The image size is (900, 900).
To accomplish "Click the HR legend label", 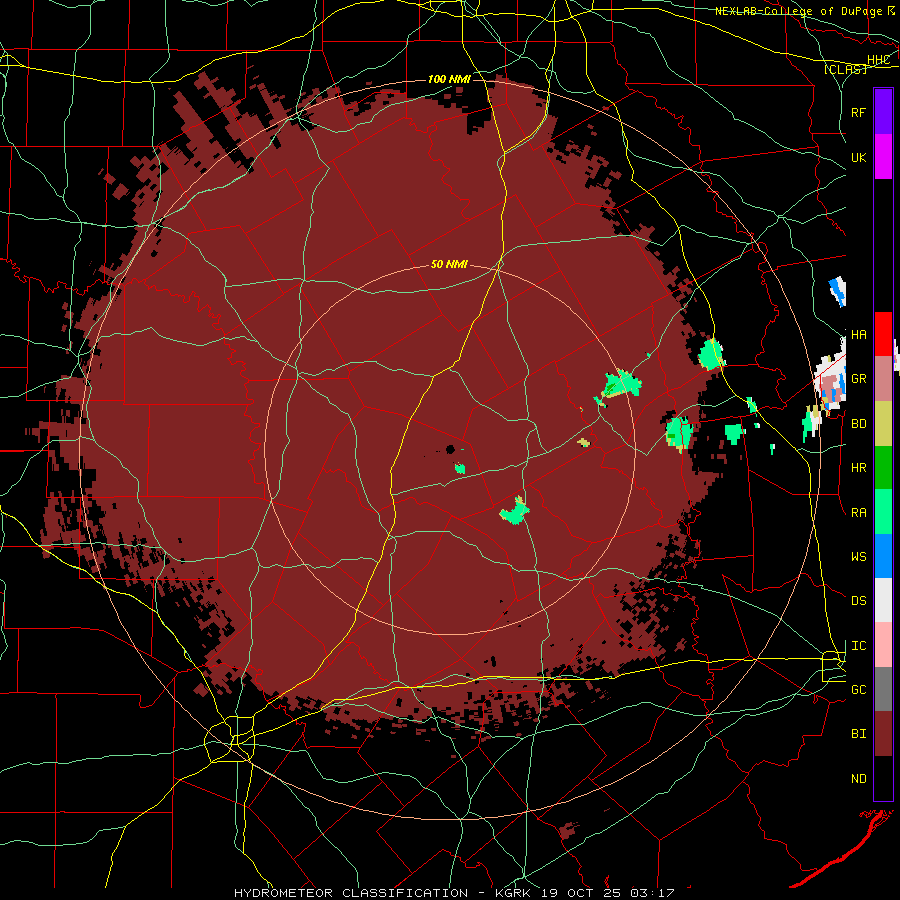I will pos(859,468).
